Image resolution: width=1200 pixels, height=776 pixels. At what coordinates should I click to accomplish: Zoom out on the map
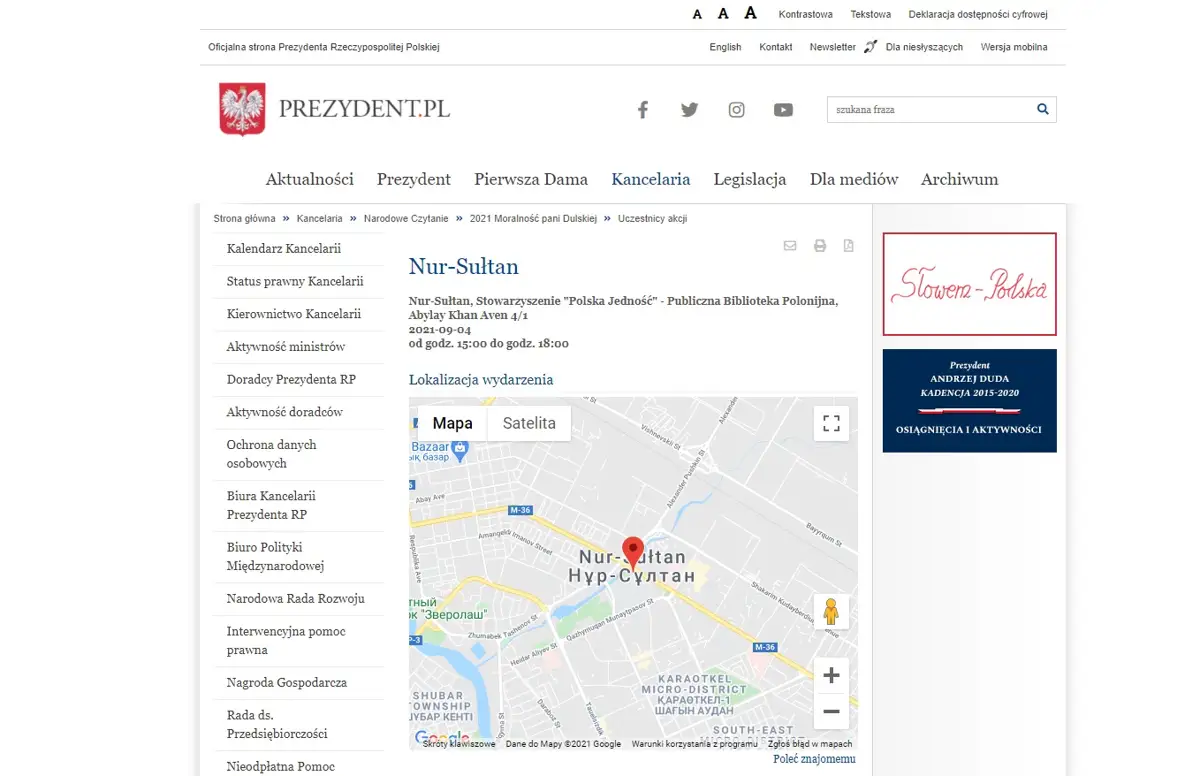(x=831, y=711)
